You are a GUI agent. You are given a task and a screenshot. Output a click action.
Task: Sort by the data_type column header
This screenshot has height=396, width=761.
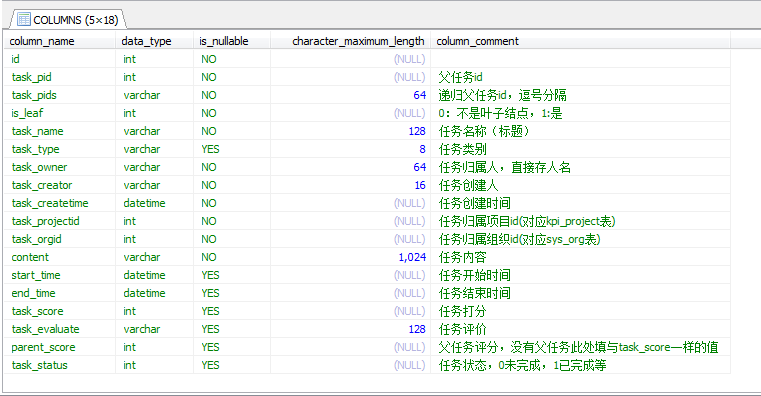coord(154,41)
